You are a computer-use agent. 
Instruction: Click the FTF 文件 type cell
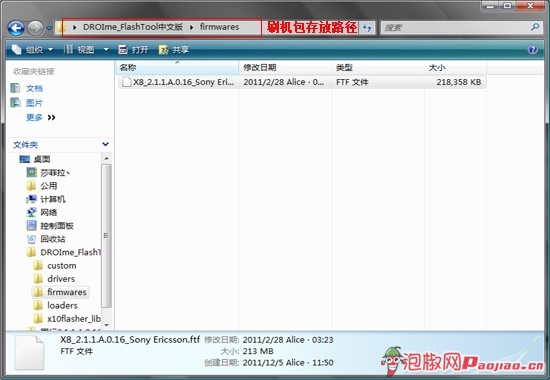tap(352, 82)
